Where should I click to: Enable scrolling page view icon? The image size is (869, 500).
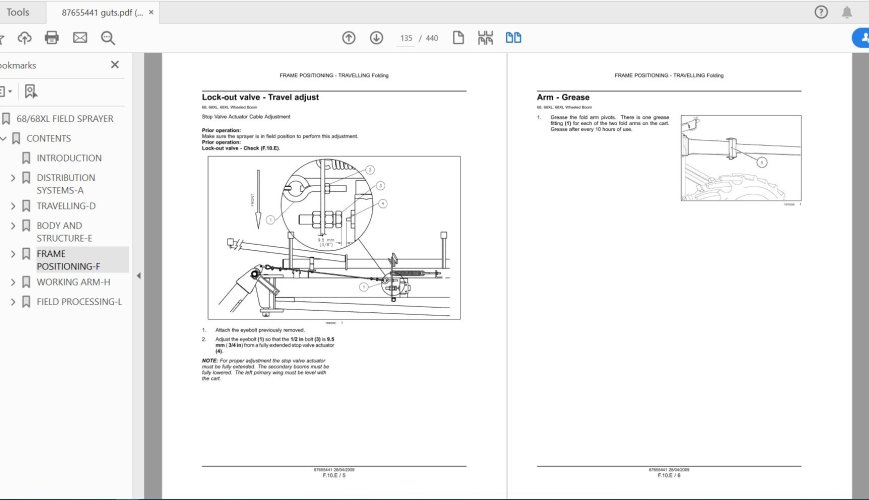point(485,38)
